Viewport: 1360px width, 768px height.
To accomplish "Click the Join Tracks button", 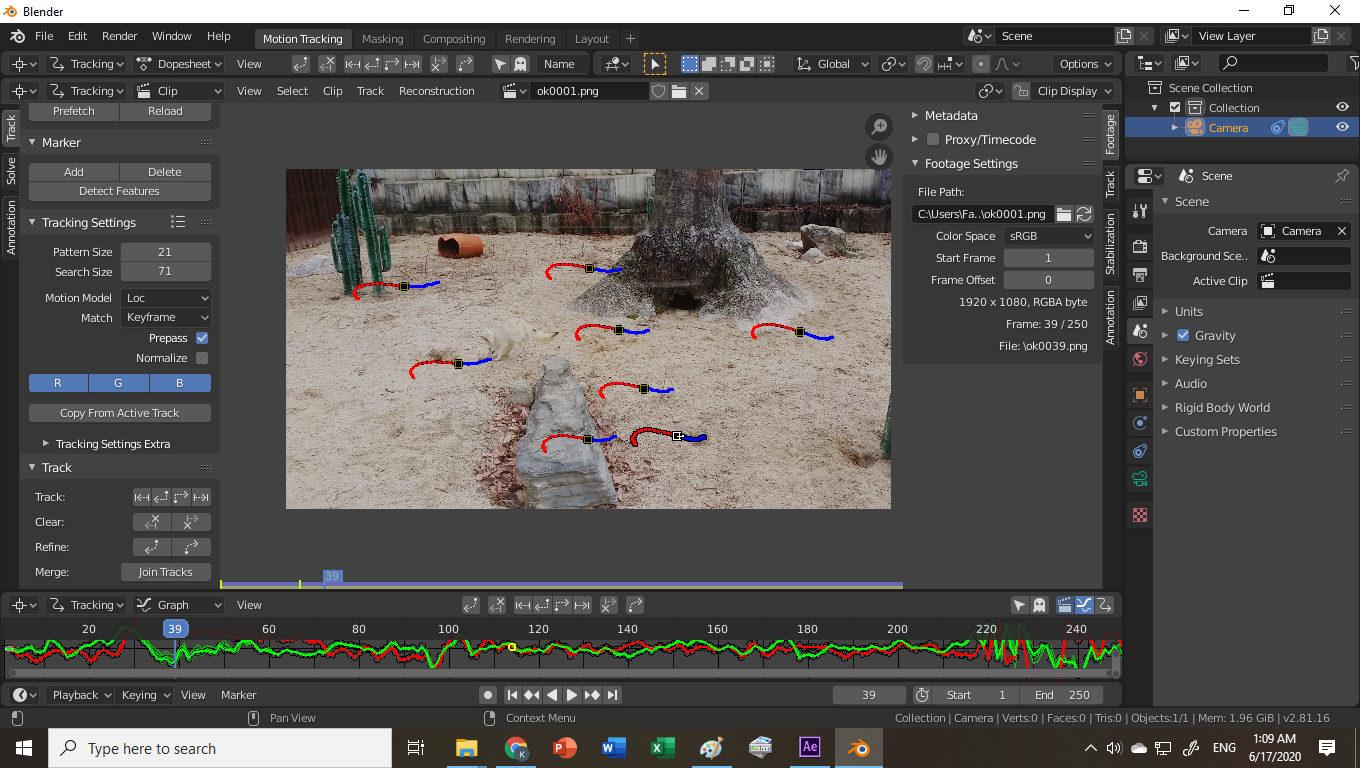I will (165, 572).
